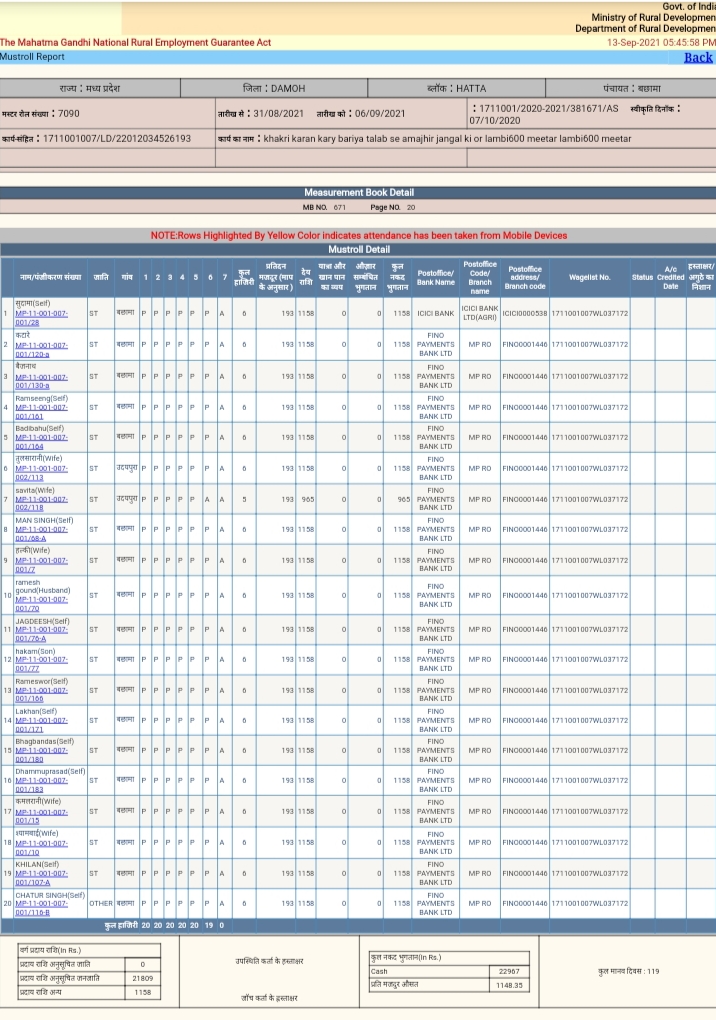Click the district value 'DAMOH'
The image size is (716, 1020).
(x=288, y=88)
